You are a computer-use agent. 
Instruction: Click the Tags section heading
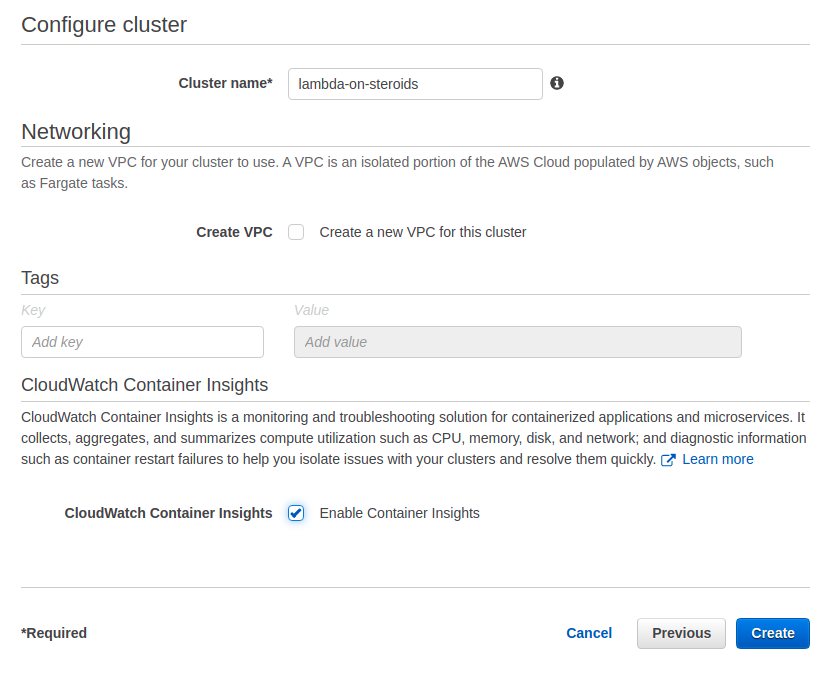[40, 278]
